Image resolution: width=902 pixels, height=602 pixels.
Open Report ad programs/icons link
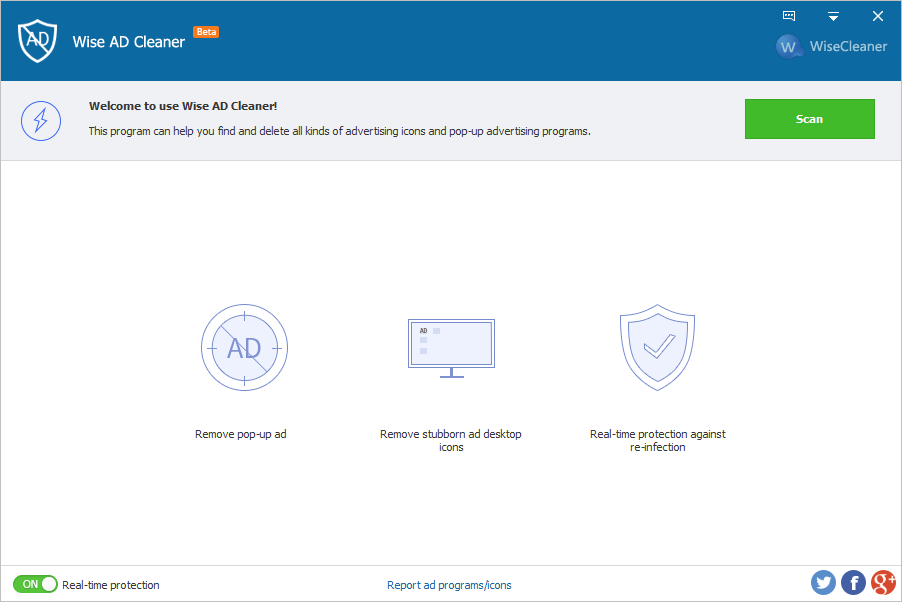449,585
